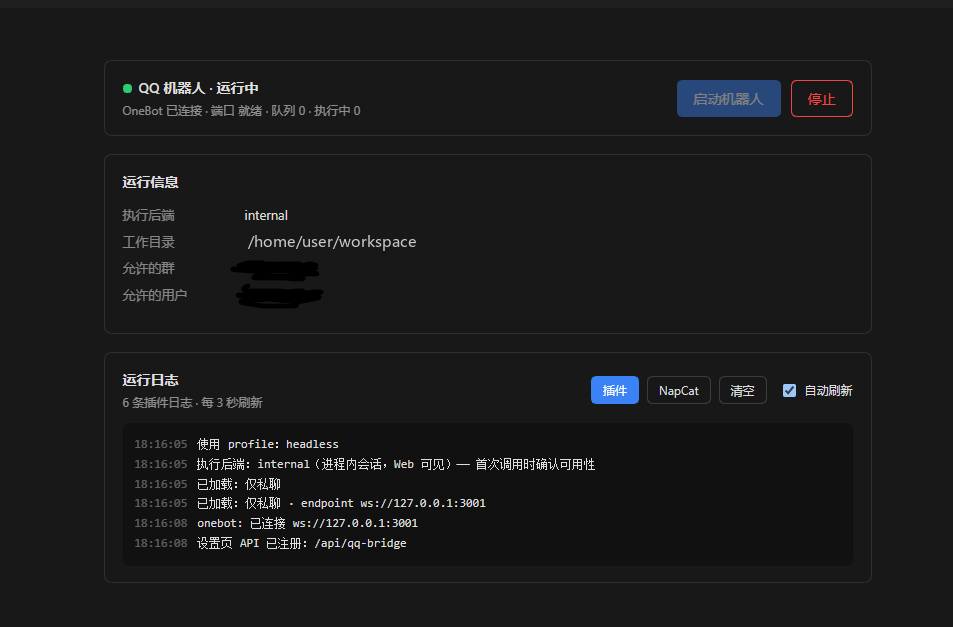Stop the bot with 停止 button
The height and width of the screenshot is (627, 953).
(822, 98)
